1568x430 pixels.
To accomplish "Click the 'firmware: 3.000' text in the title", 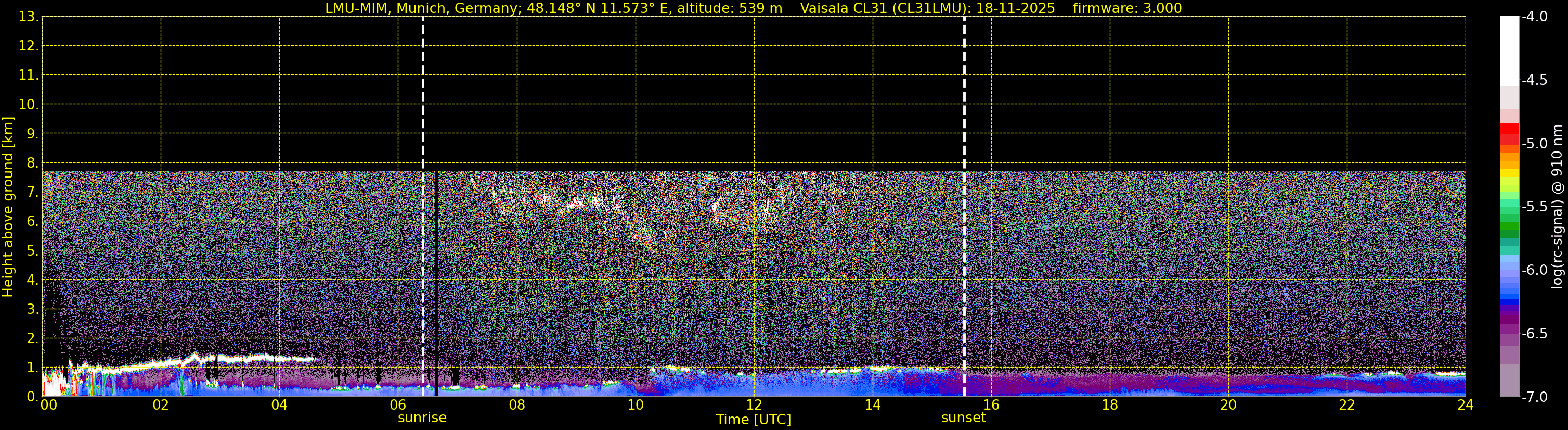I will [1126, 8].
